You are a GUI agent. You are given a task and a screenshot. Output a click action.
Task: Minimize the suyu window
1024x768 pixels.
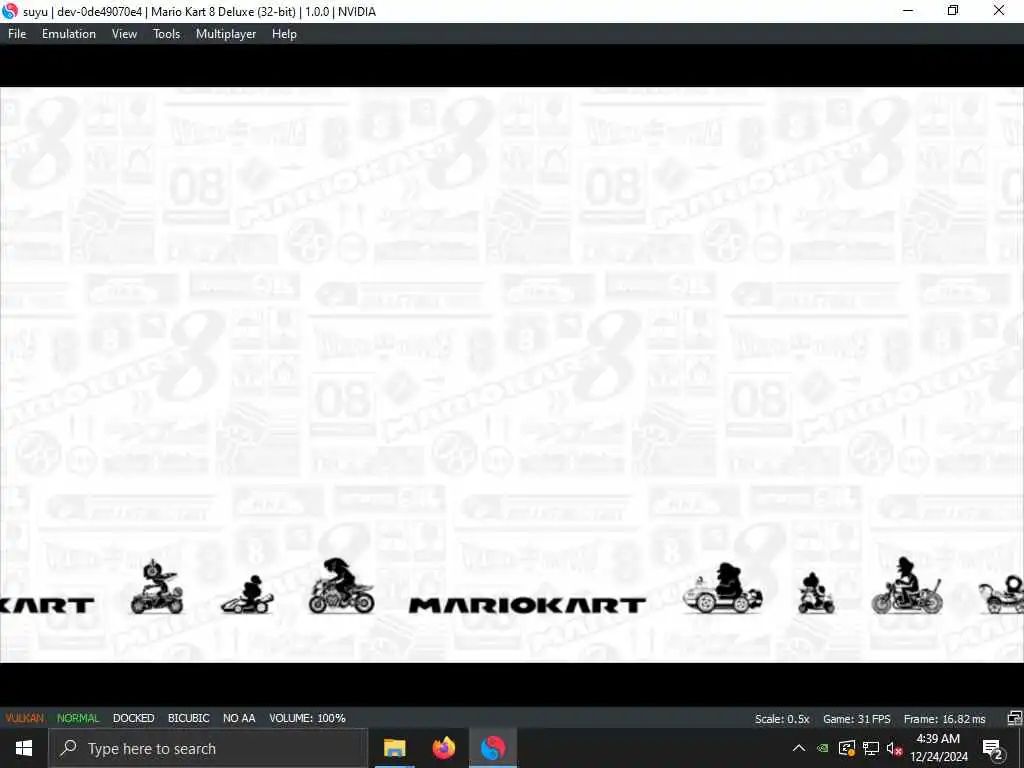(908, 10)
